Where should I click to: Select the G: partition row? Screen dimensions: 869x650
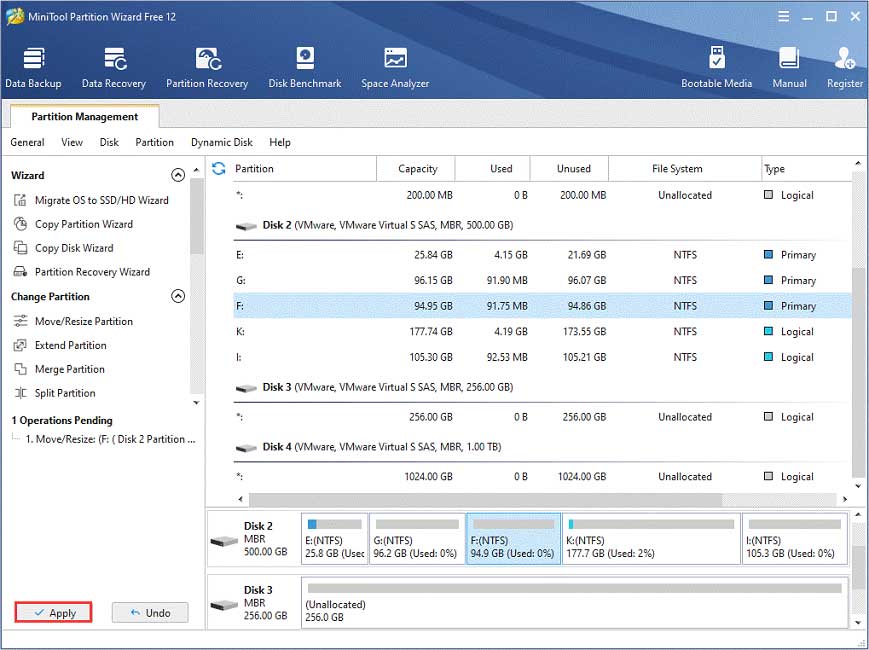click(542, 280)
